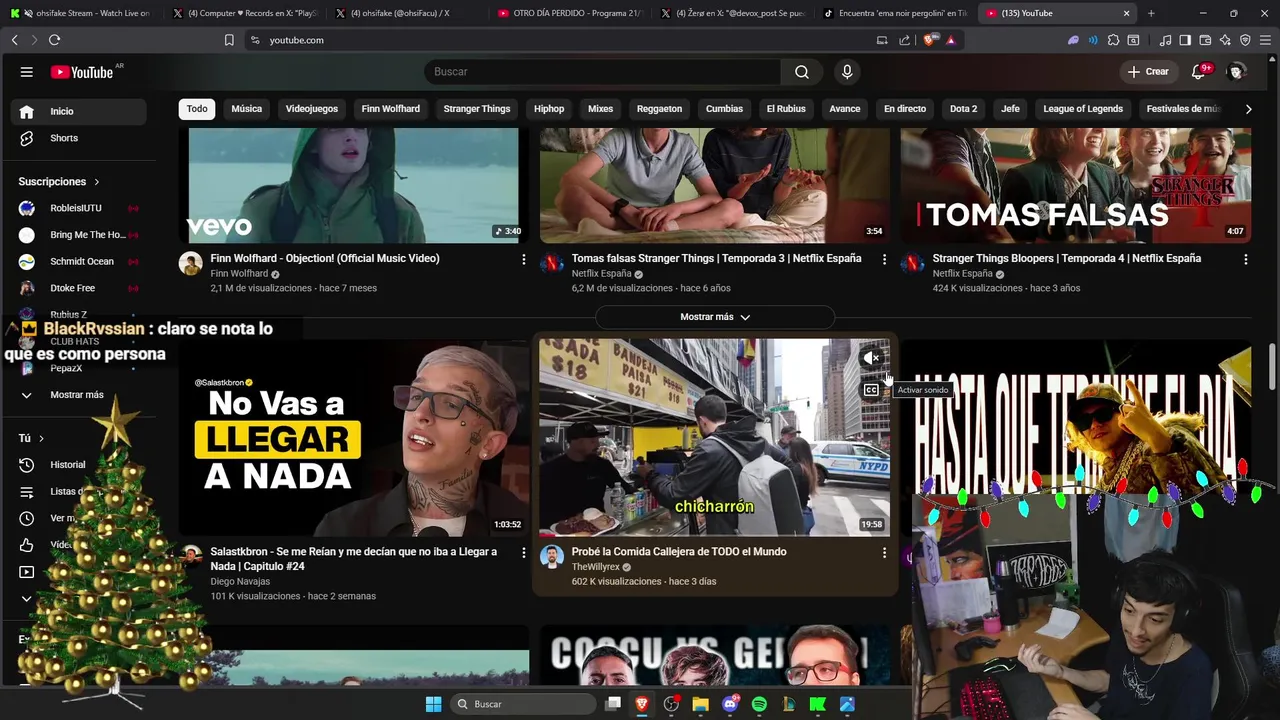Select the Stranger Things filter chip
Image resolution: width=1280 pixels, height=720 pixels.
(477, 109)
